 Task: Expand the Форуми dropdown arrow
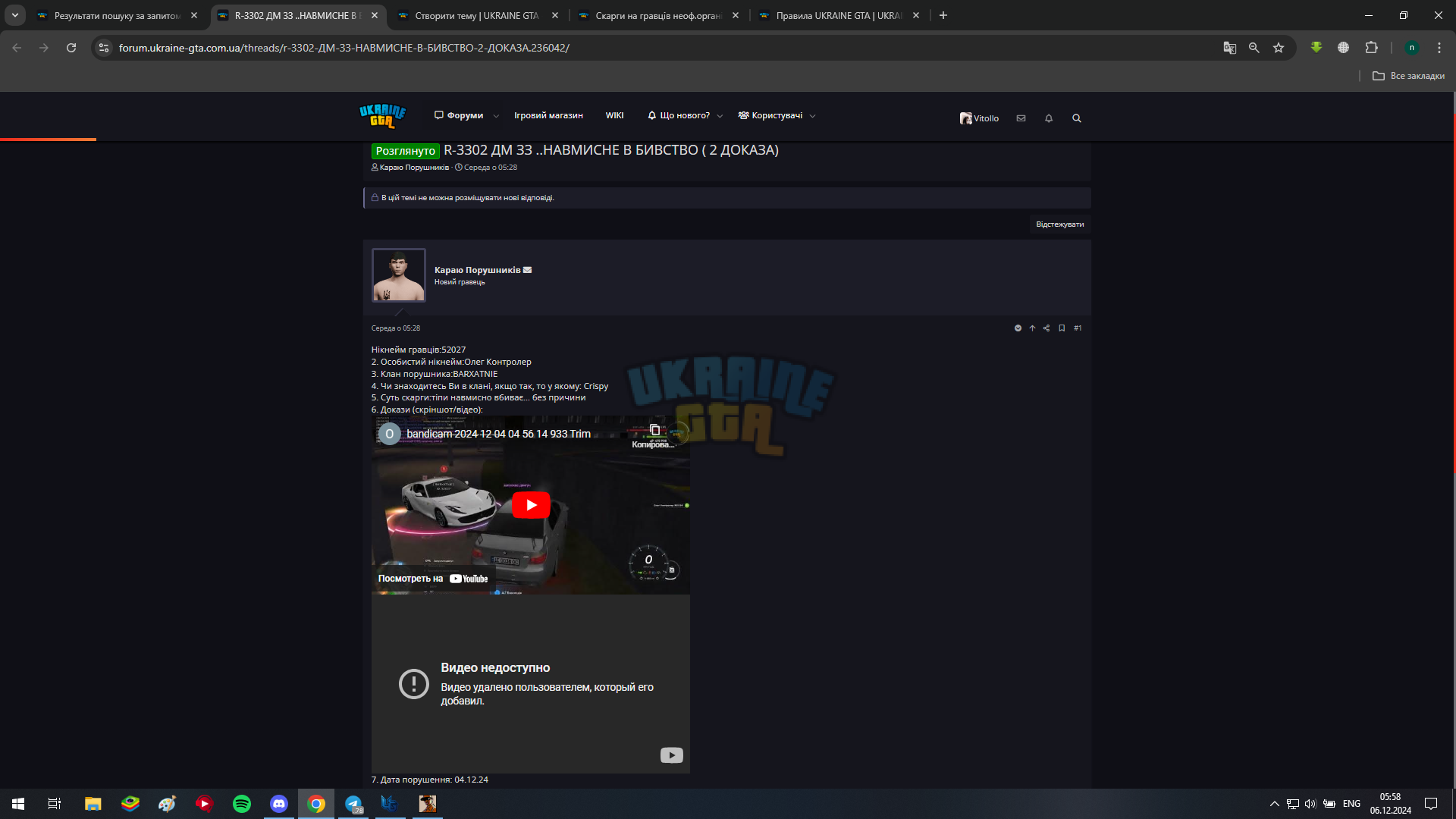pos(496,116)
